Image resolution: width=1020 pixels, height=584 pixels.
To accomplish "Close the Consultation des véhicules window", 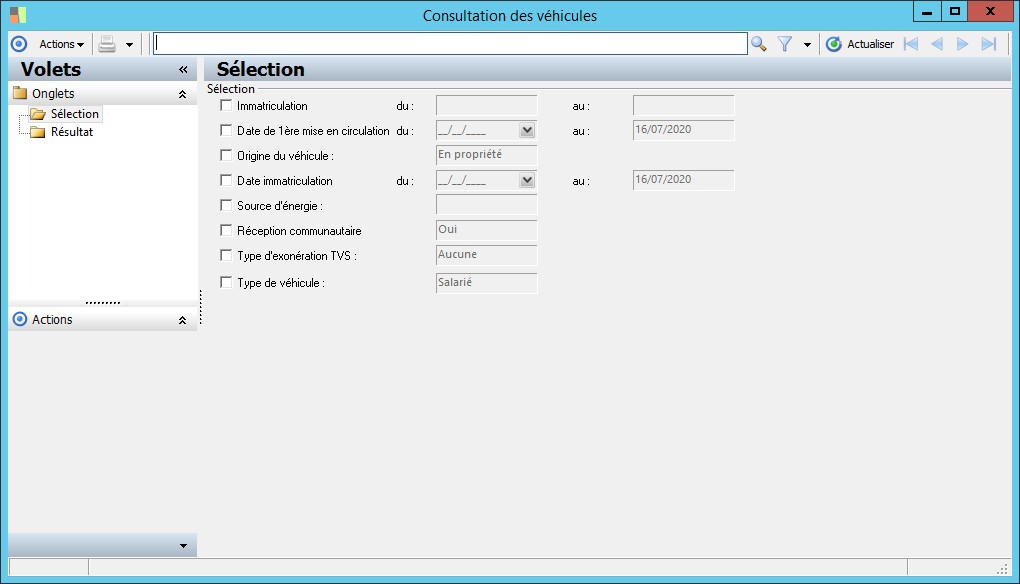I will point(991,11).
